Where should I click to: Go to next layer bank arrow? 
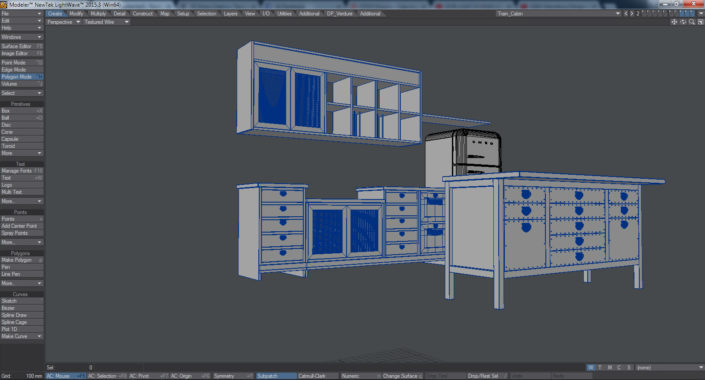pos(632,13)
